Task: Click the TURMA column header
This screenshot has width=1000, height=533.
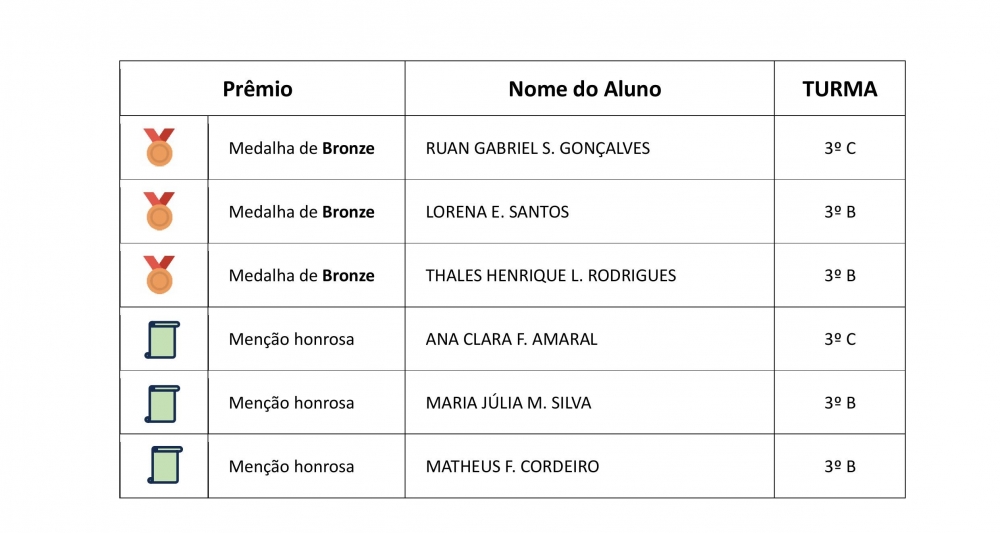Action: [x=840, y=89]
